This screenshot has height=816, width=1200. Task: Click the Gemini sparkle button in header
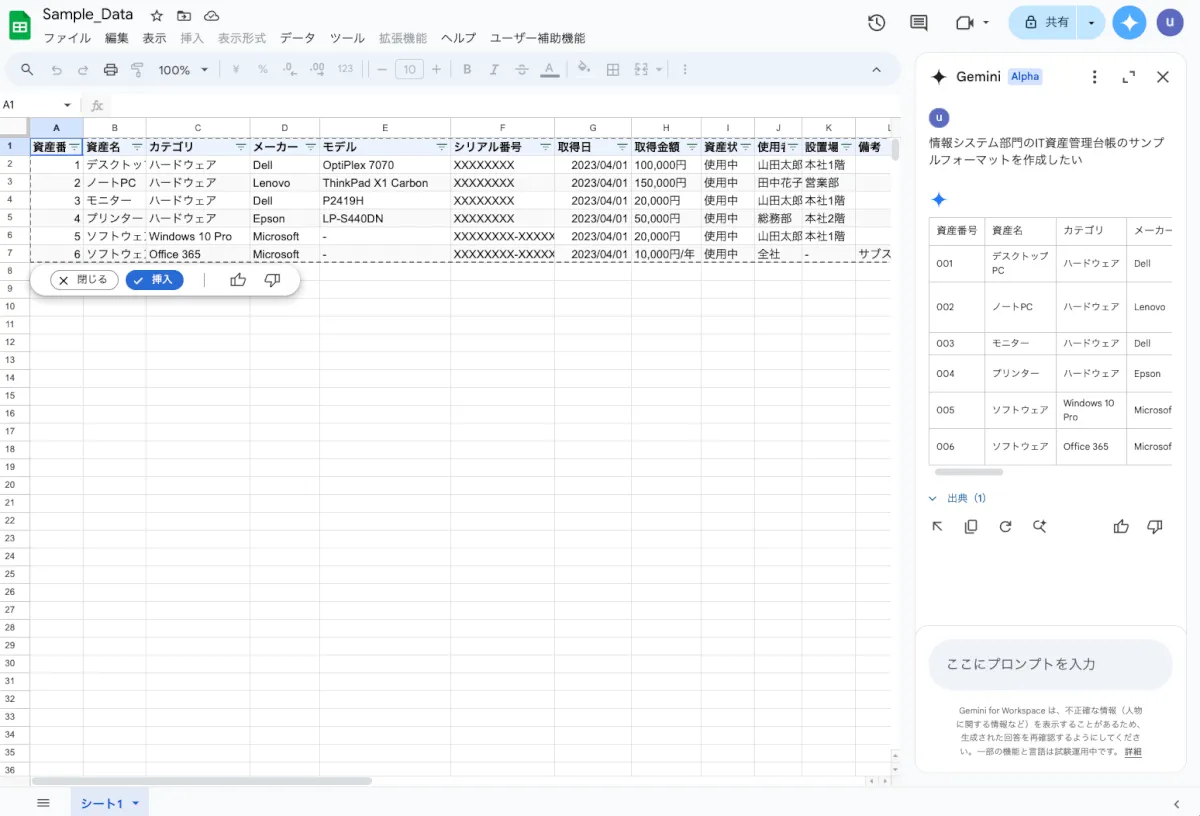click(1129, 22)
